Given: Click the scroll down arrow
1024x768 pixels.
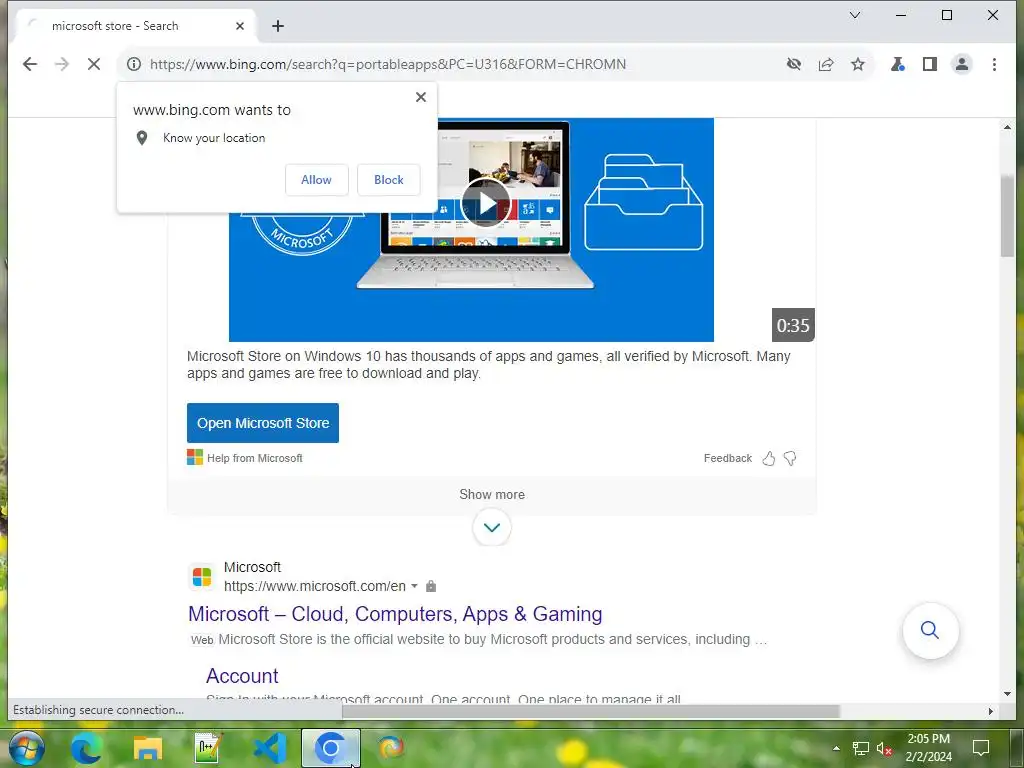Looking at the screenshot, I should [1007, 694].
